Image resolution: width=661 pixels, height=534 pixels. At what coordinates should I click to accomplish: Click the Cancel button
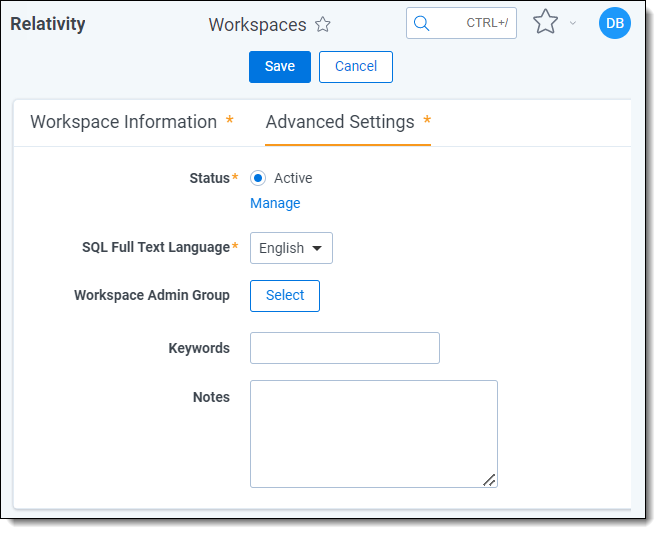point(356,67)
